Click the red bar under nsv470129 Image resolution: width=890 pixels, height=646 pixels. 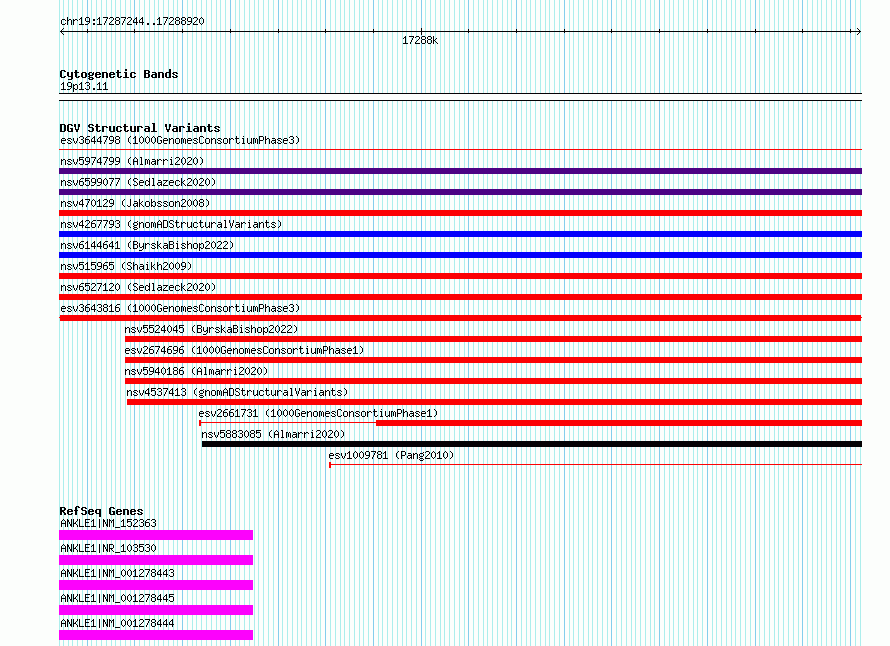(x=460, y=213)
